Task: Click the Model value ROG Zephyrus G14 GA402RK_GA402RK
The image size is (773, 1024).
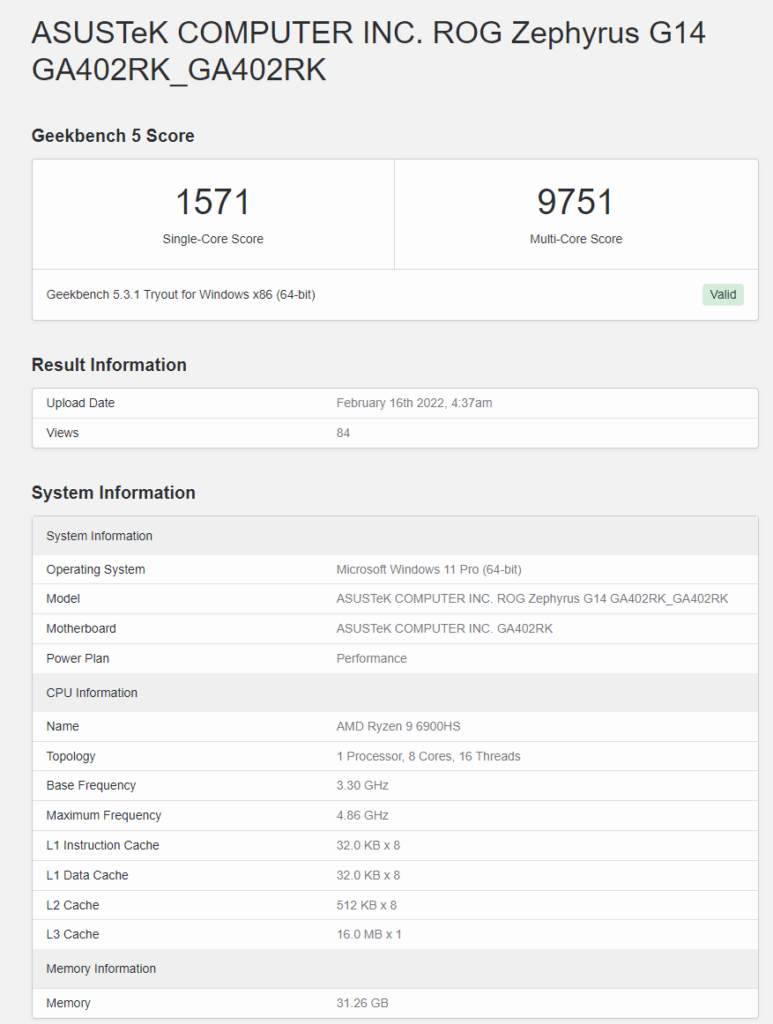Action: click(532, 599)
